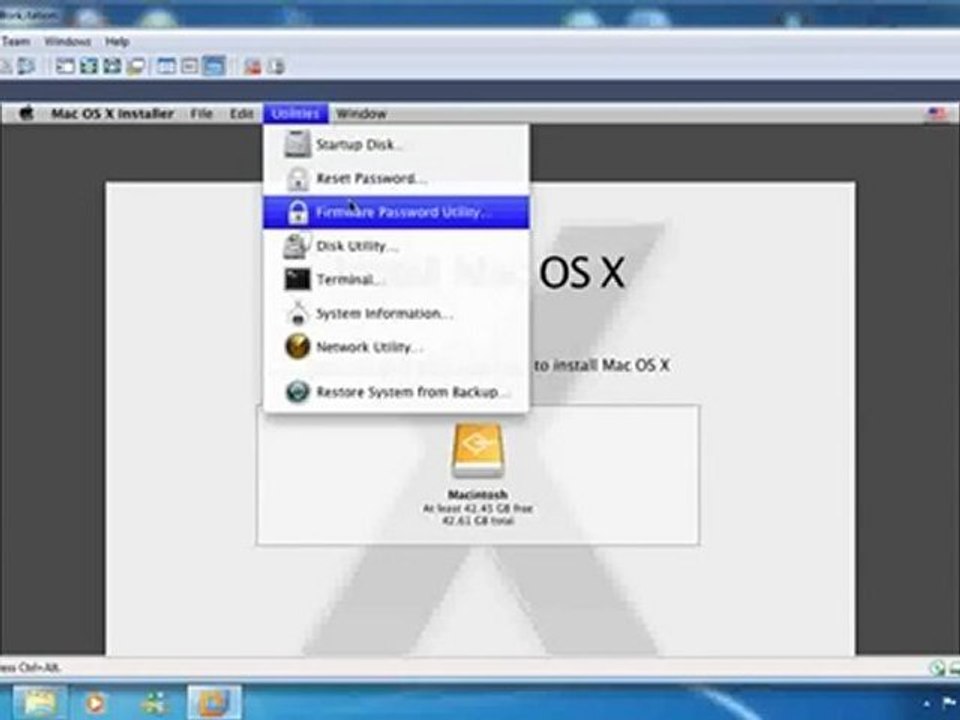Click the Firmware Password Utility lock icon
The image size is (960, 720).
click(298, 212)
